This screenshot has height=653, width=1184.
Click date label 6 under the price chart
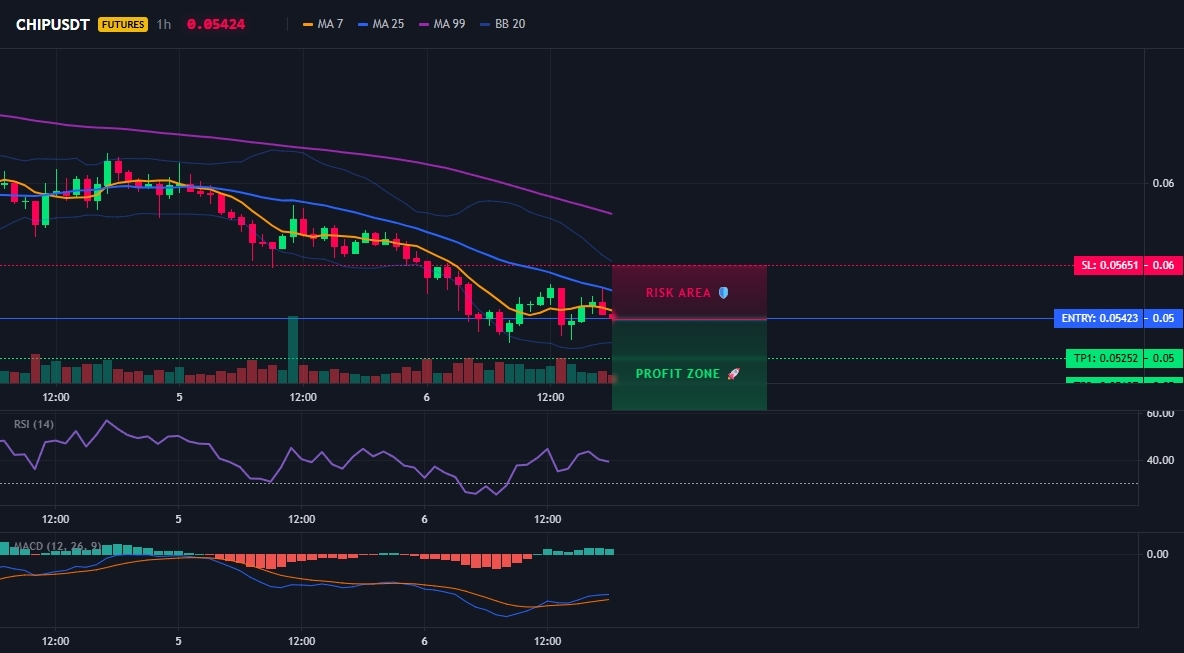[x=427, y=397]
